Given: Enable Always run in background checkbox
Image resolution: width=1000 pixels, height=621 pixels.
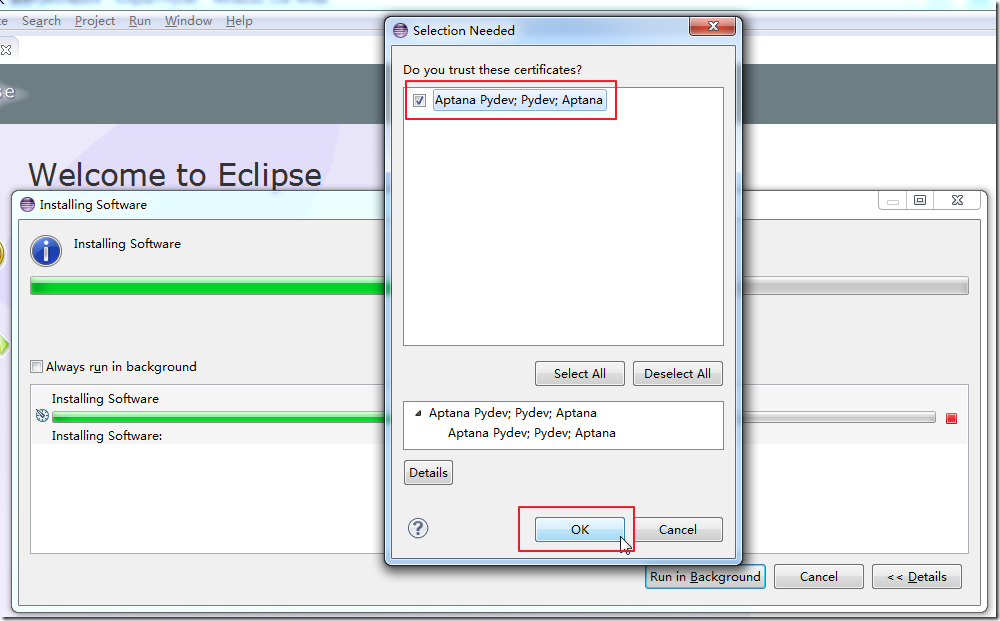Looking at the screenshot, I should pos(36,367).
